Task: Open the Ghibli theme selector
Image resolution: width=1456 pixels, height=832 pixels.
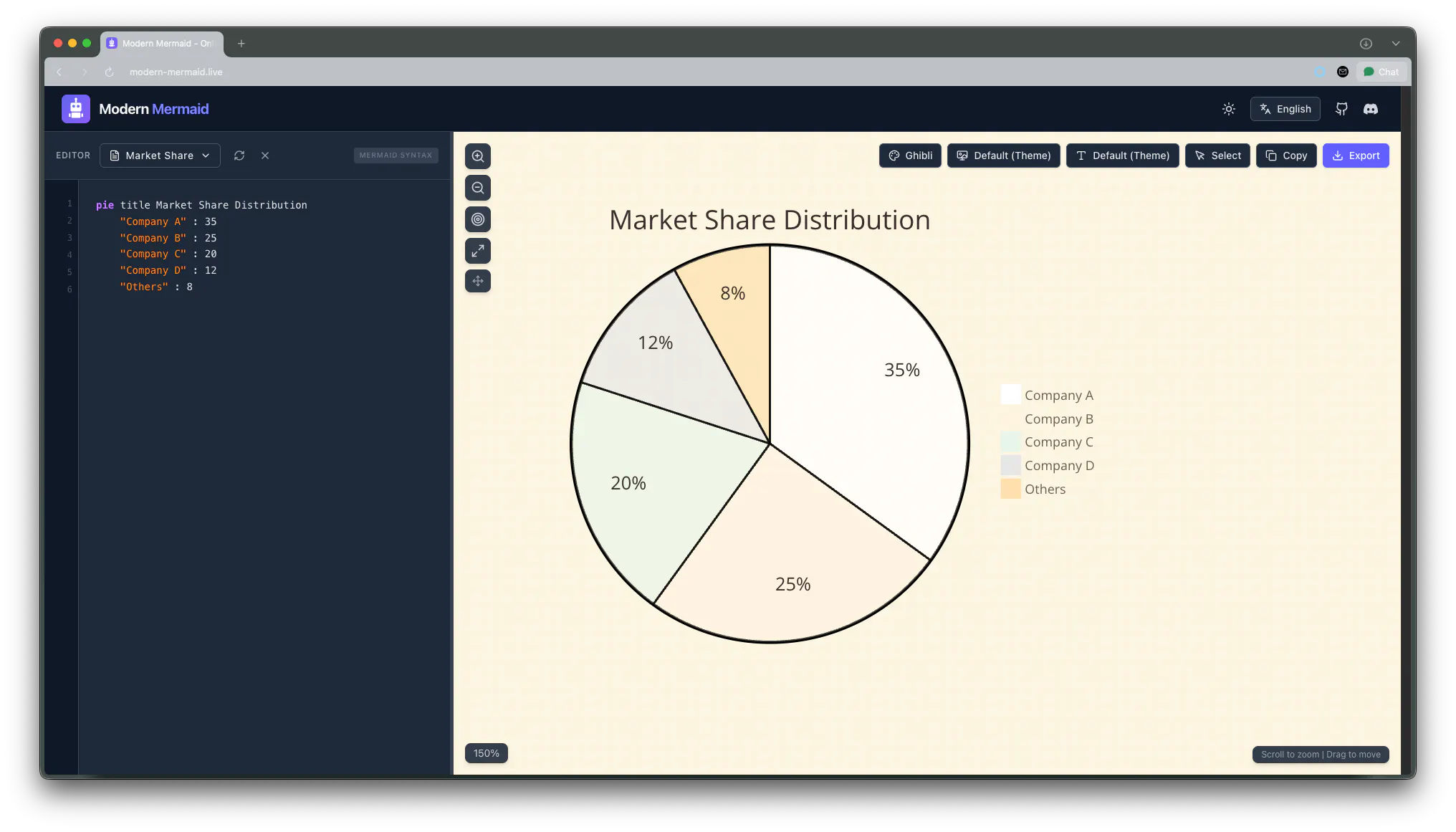Action: 910,156
